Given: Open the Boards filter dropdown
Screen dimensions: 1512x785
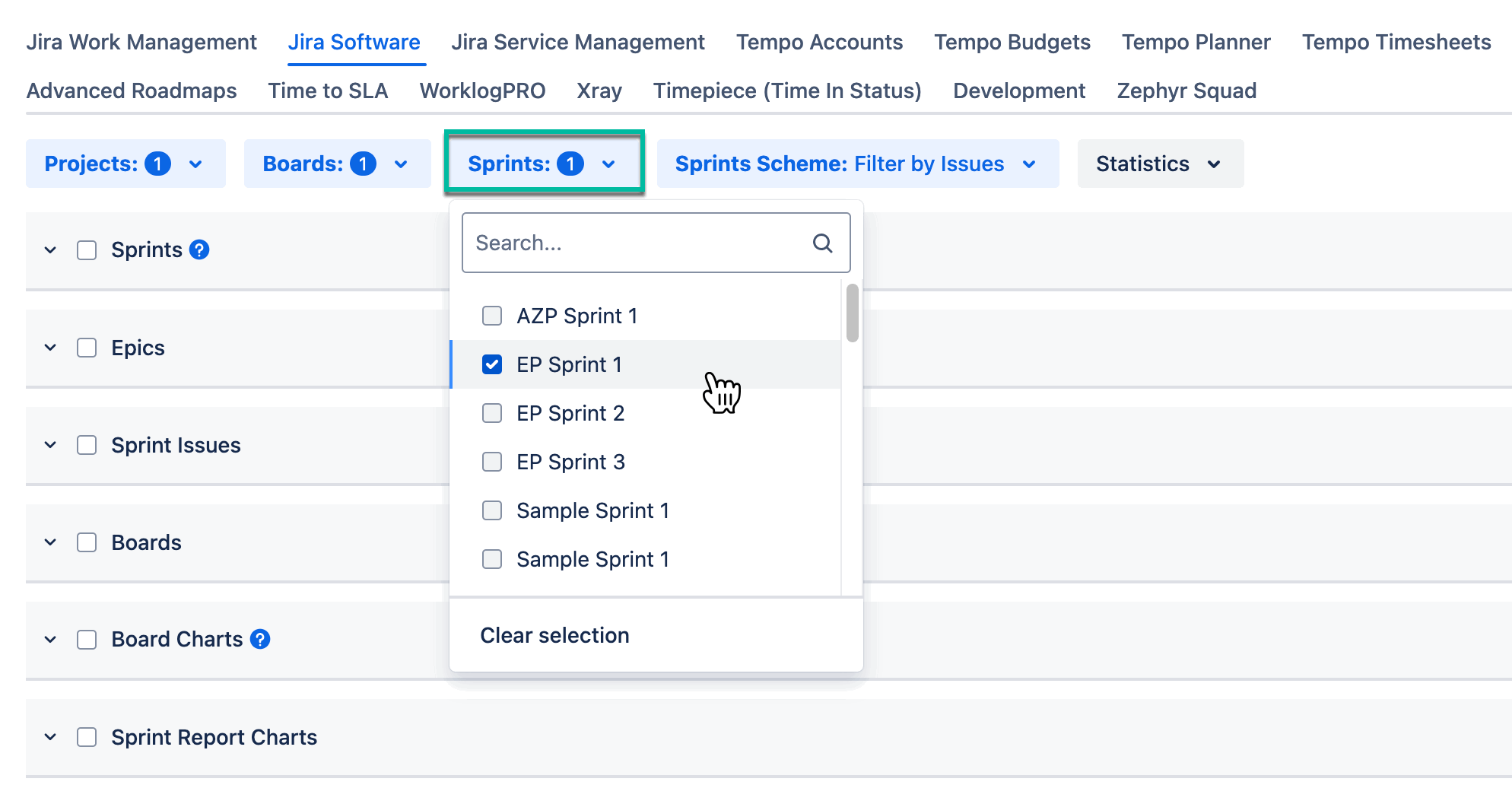Looking at the screenshot, I should coord(337,164).
